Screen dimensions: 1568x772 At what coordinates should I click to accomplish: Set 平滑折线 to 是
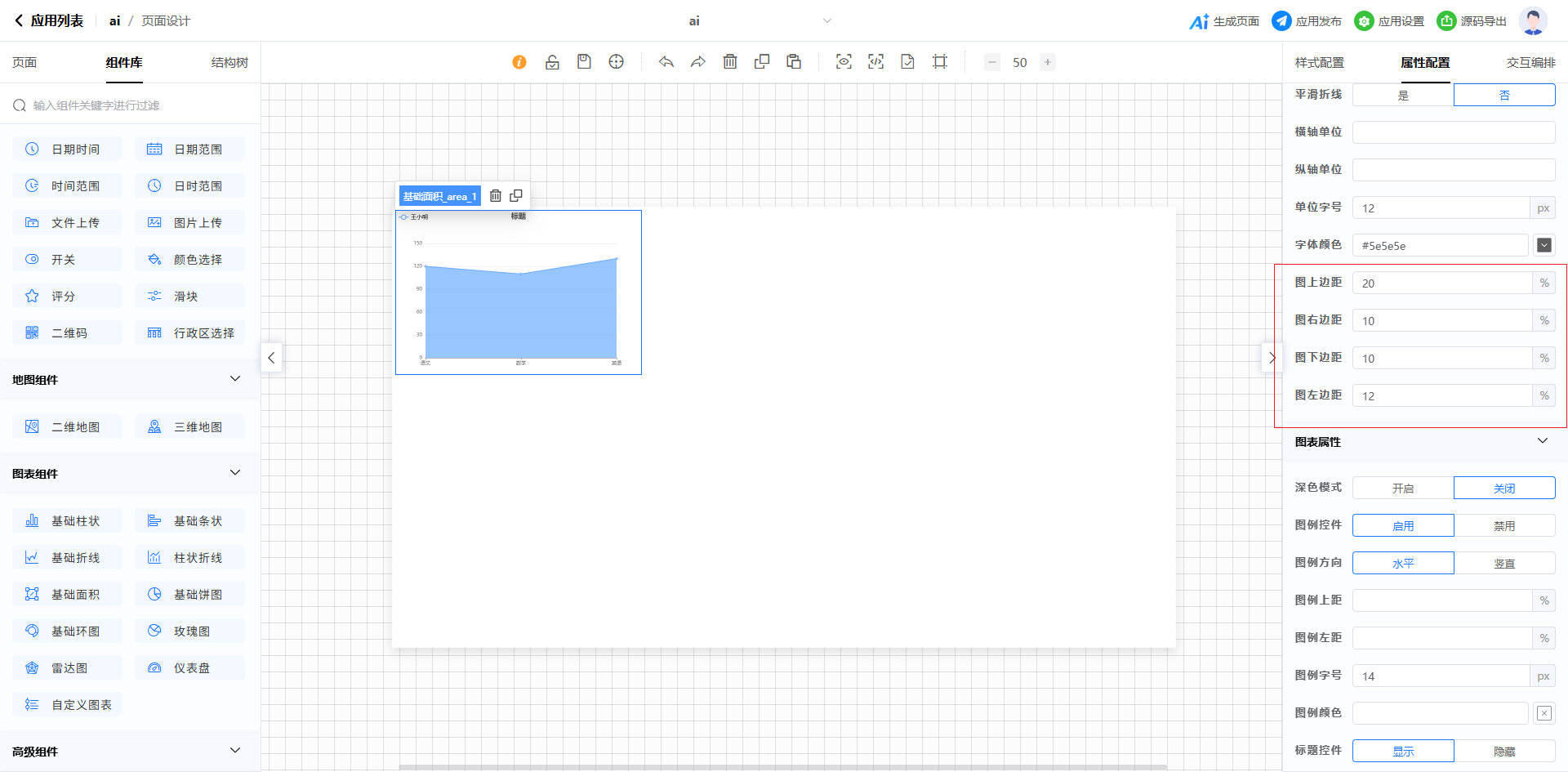1403,96
